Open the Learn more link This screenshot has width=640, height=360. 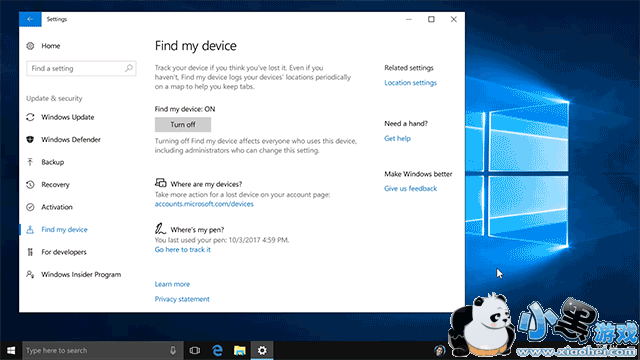pos(172,284)
